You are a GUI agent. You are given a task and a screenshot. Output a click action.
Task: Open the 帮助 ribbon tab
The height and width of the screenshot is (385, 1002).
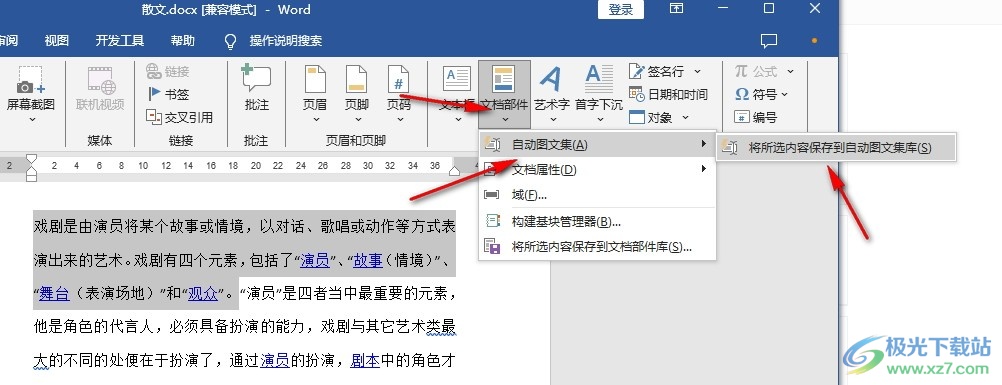pos(183,41)
